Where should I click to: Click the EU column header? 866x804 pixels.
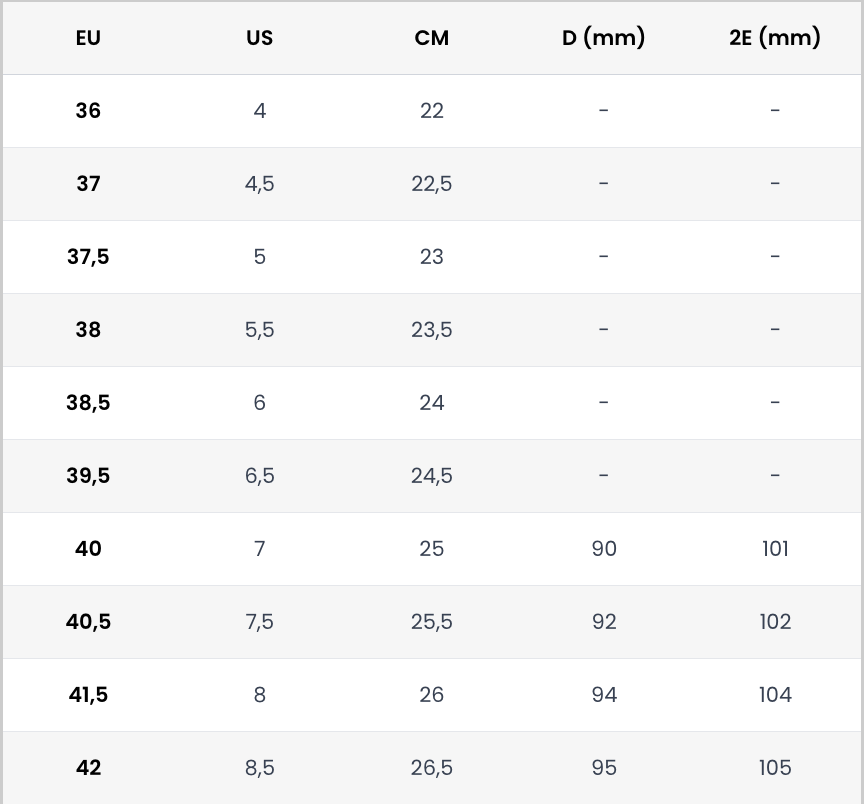88,38
